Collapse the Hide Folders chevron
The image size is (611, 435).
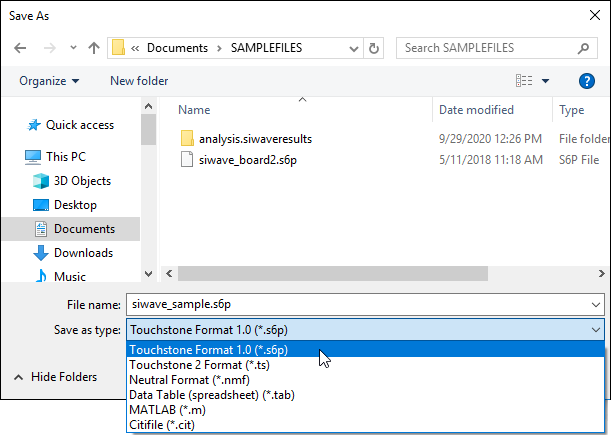(18, 377)
